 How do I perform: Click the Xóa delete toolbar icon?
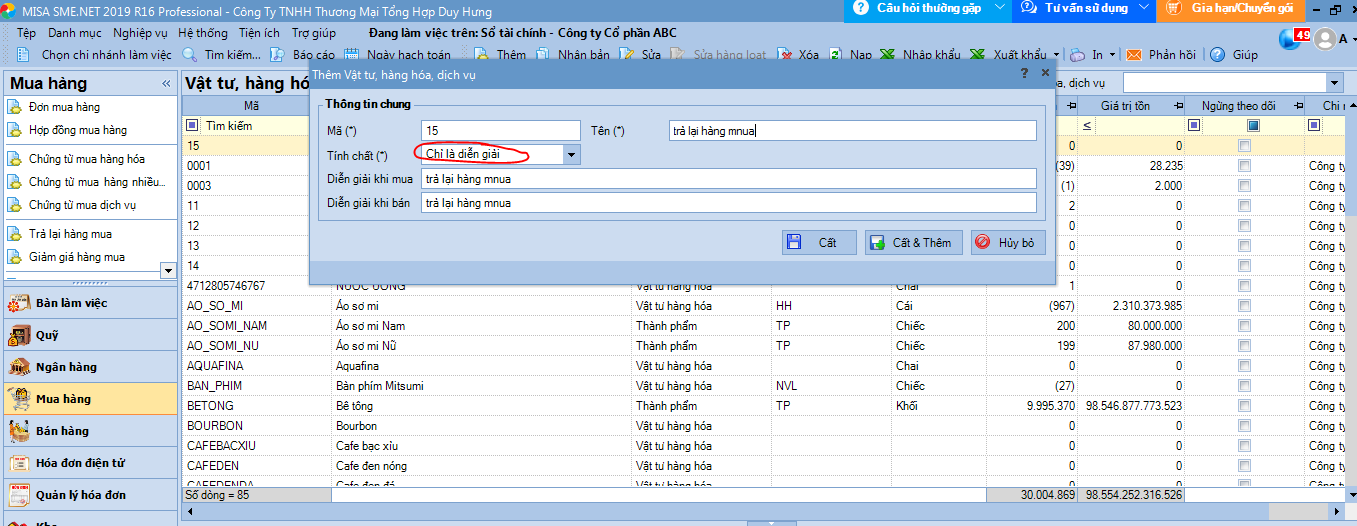pos(784,55)
